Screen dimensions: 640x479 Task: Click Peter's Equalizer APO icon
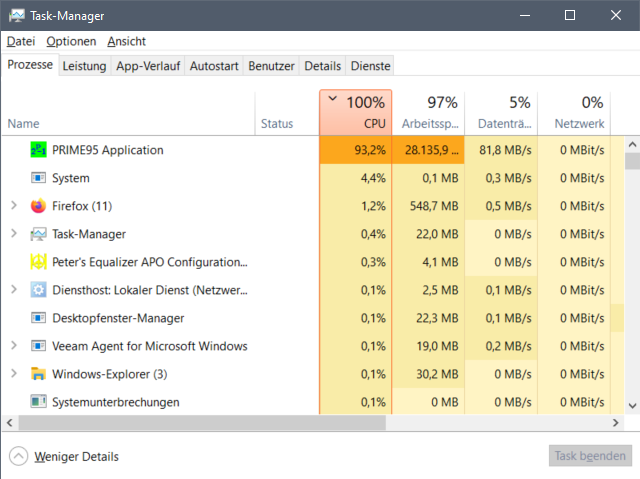point(38,262)
